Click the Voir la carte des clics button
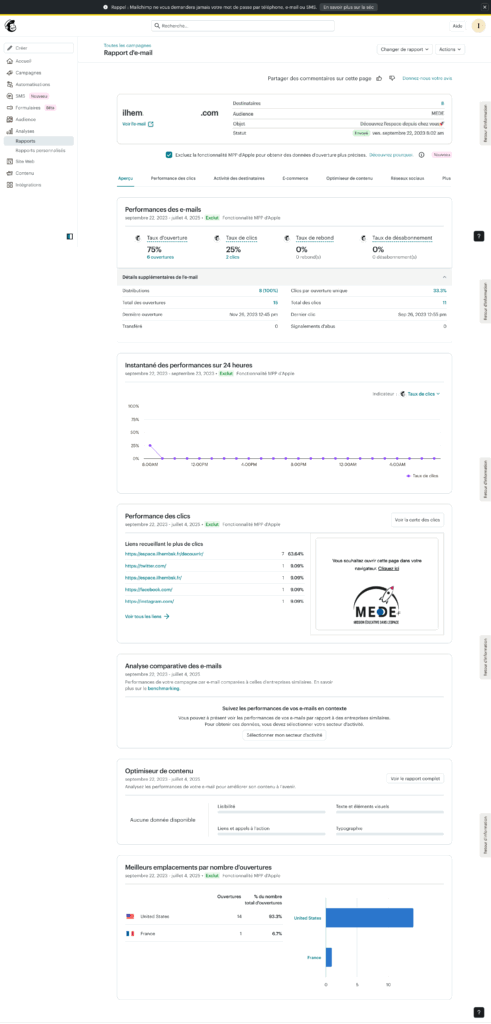The height and width of the screenshot is (1024, 491). click(x=417, y=520)
